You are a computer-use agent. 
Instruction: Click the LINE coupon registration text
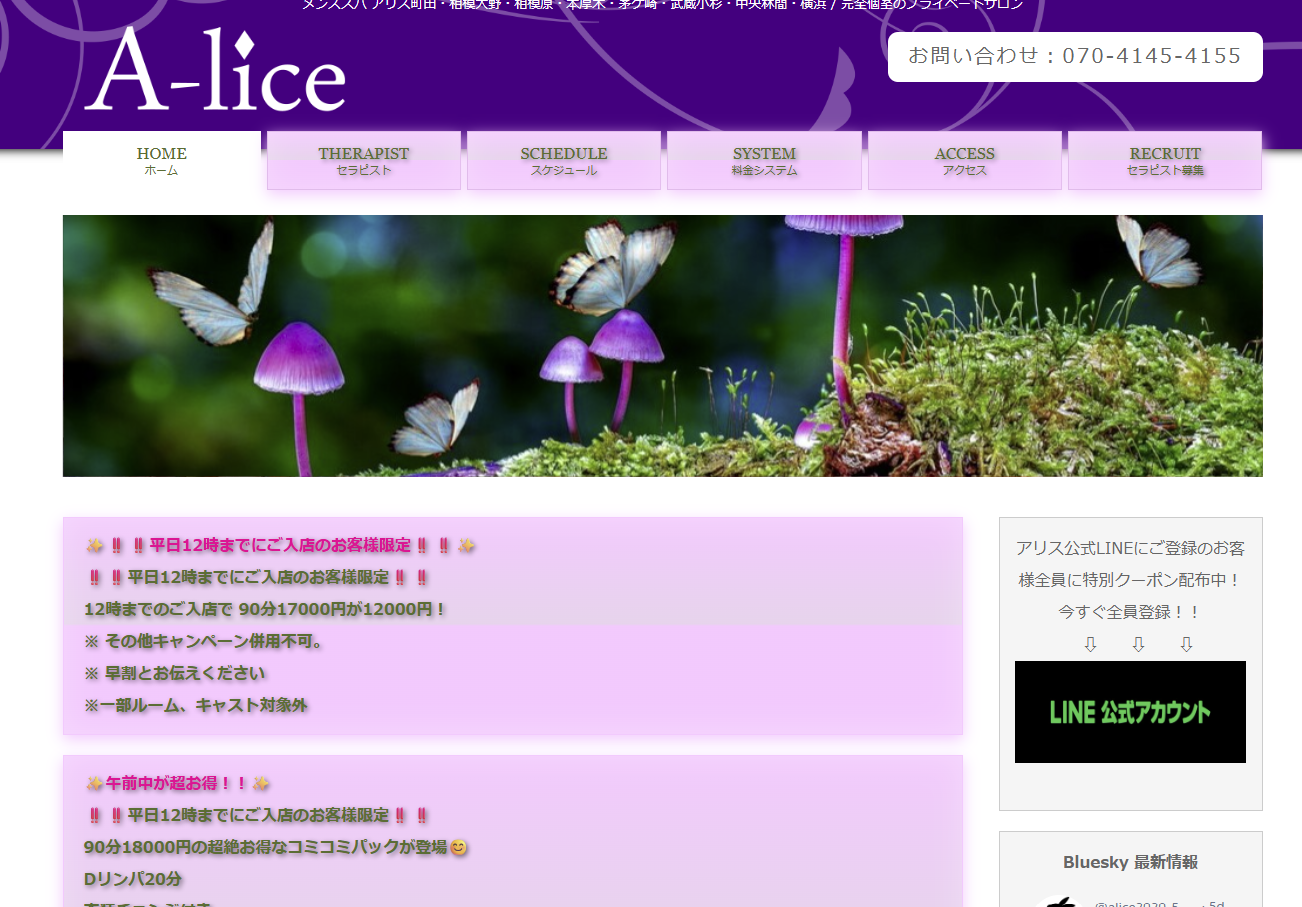pyautogui.click(x=1130, y=580)
